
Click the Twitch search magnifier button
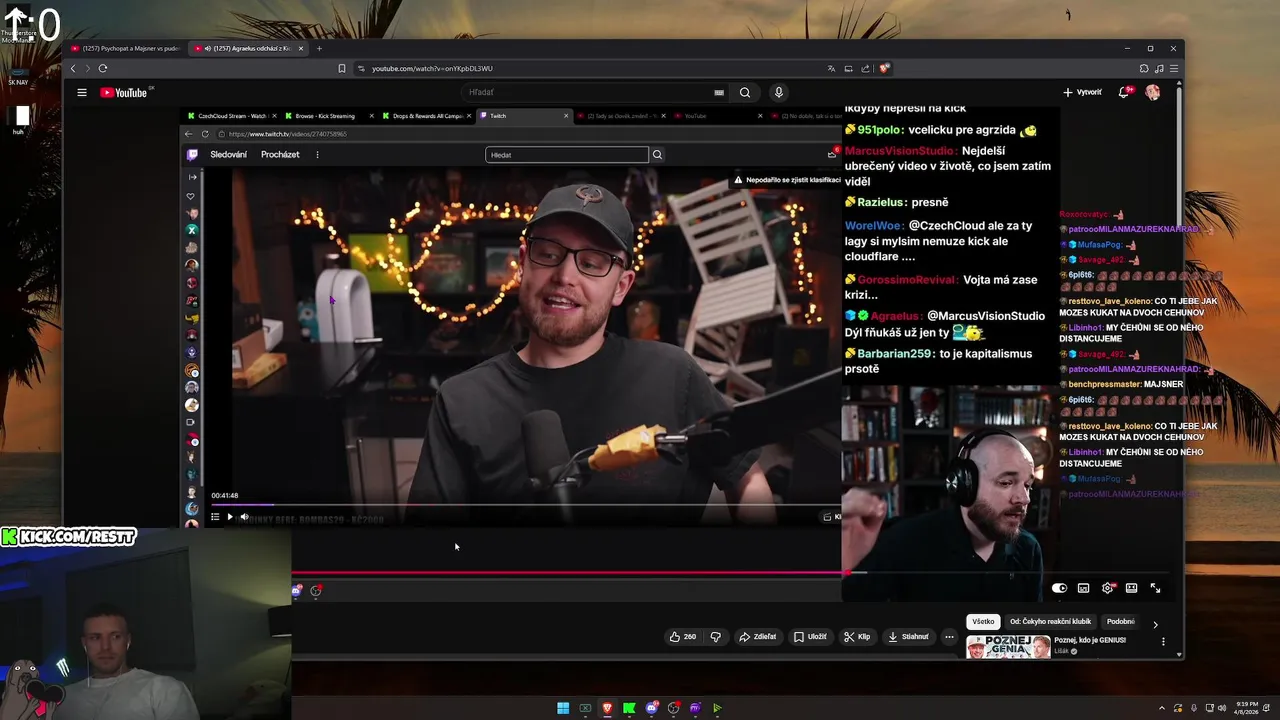657,155
